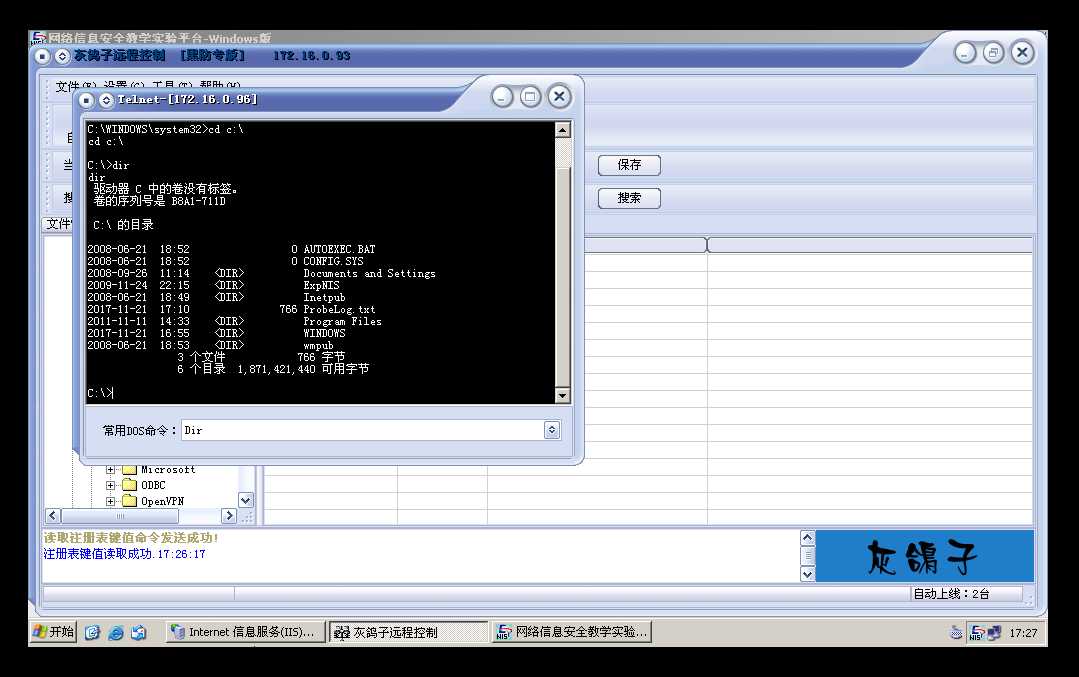The image size is (1079, 677).
Task: Click the 卷的序列号是 B8A1-711D line
Action: pos(159,201)
